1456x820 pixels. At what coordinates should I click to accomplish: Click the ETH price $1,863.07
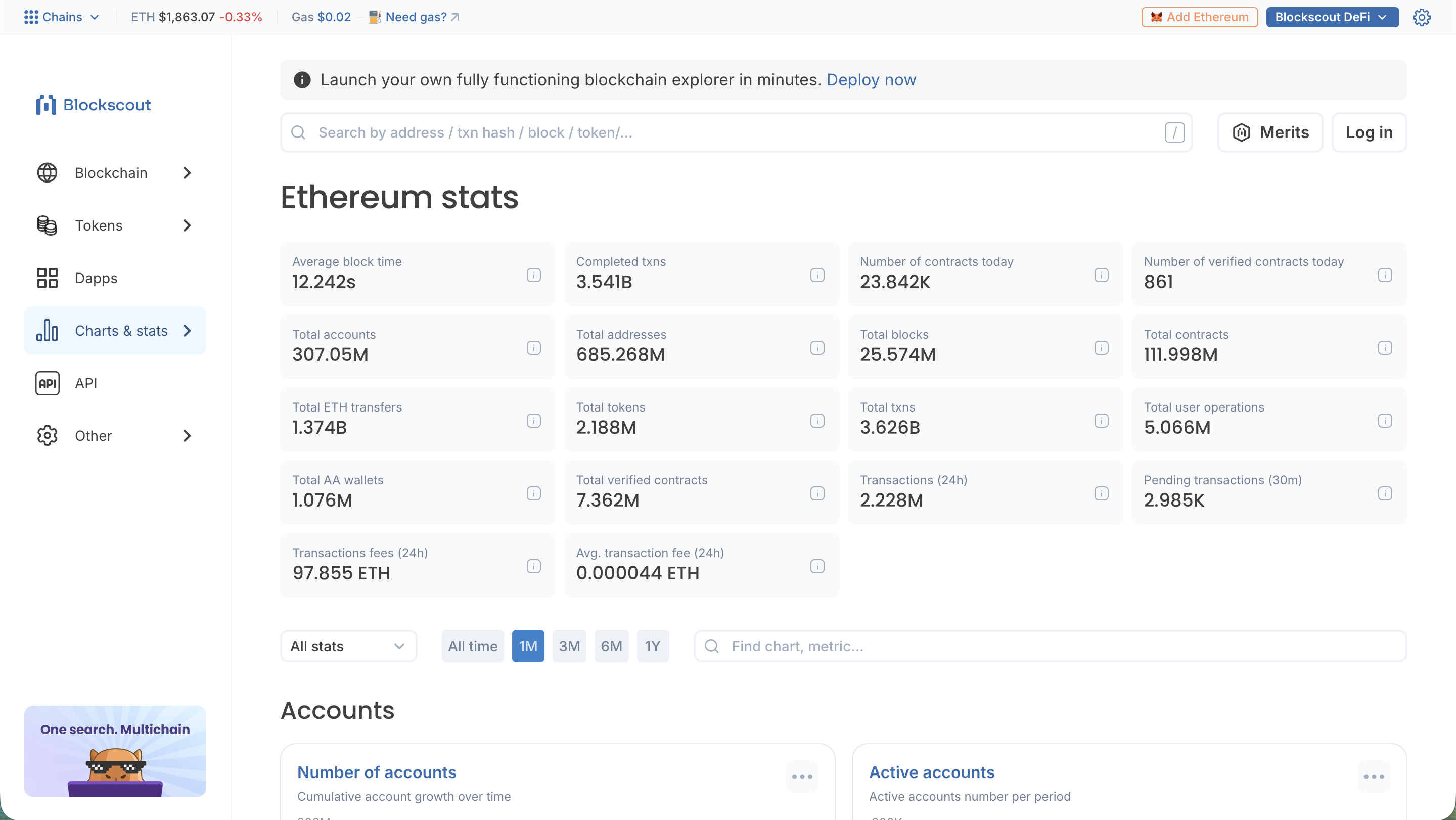pyautogui.click(x=187, y=17)
